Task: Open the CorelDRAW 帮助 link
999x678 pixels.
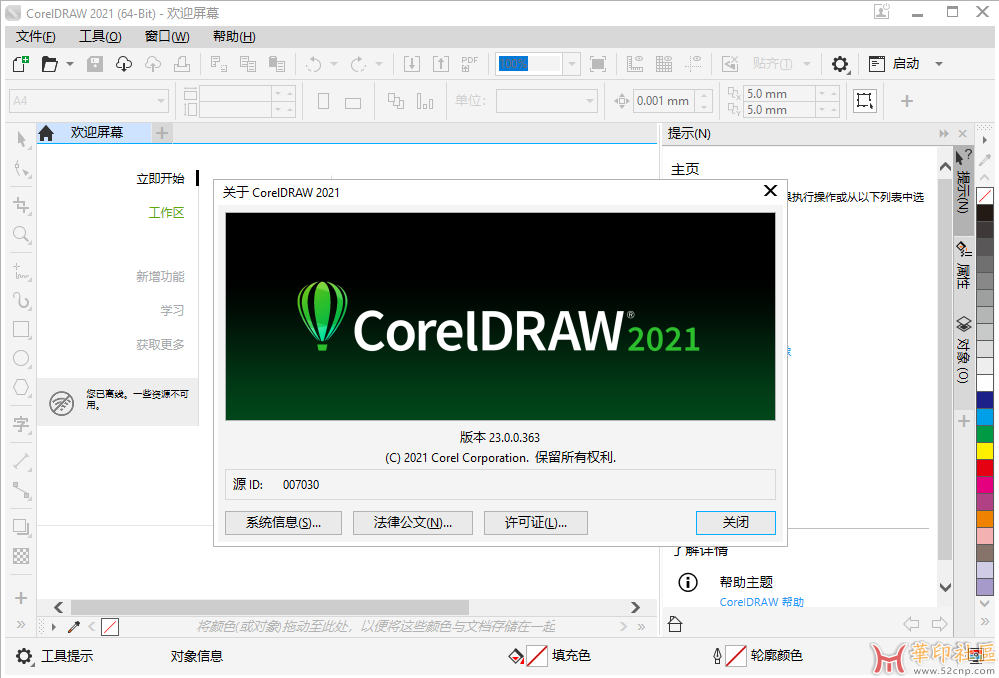Action: click(761, 602)
